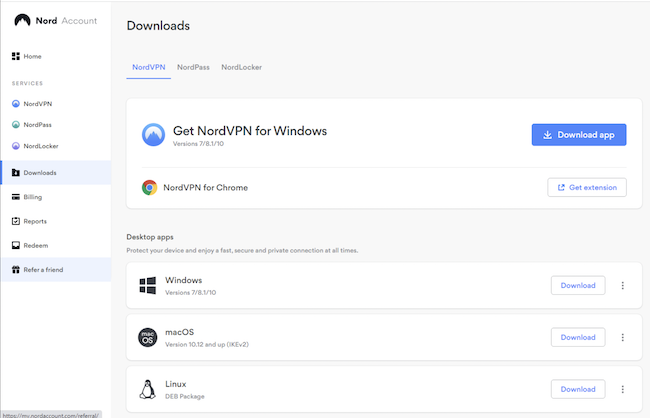Switch to the NordVPN tab
This screenshot has height=418, width=650.
(149, 67)
